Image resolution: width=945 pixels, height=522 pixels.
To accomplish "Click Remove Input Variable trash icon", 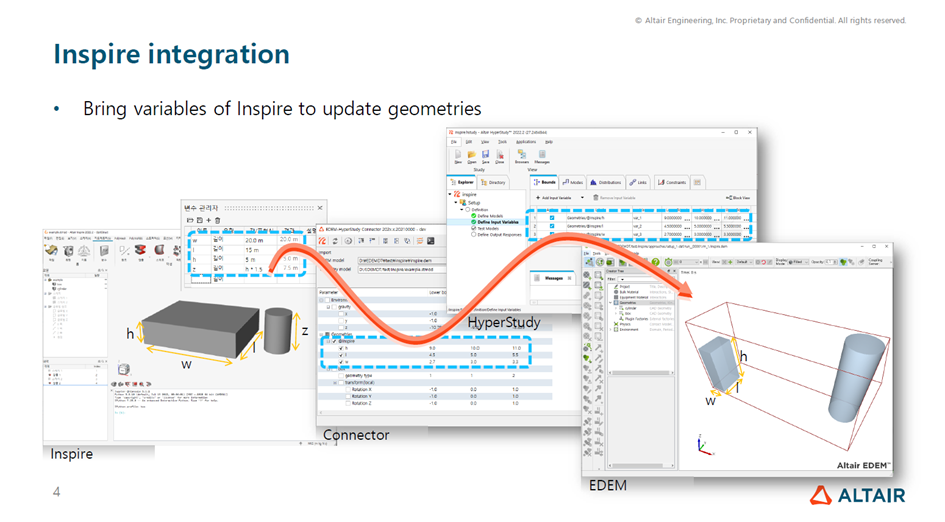I will pos(595,198).
